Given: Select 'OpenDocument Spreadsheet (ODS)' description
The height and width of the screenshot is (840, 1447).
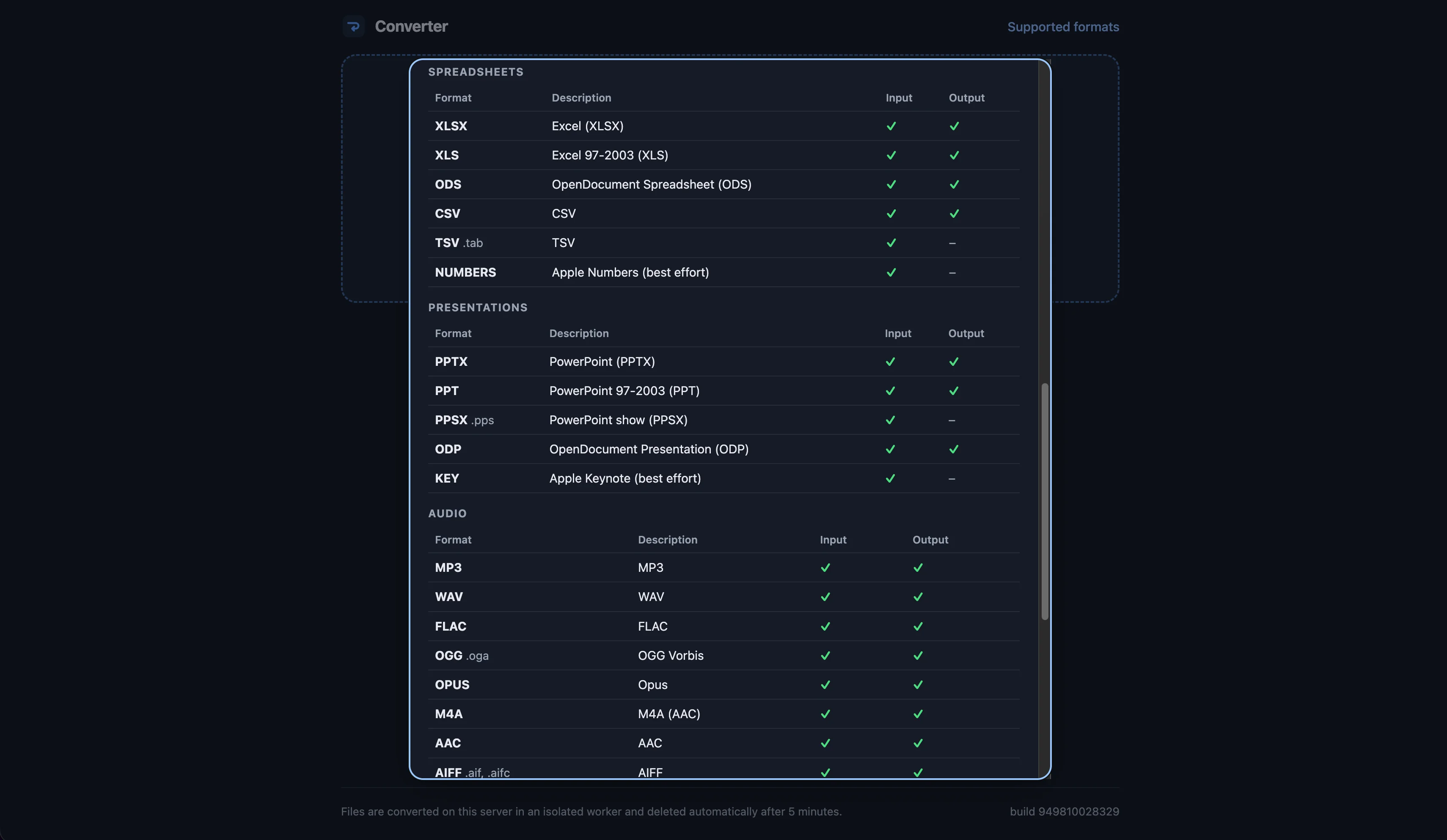Looking at the screenshot, I should pyautogui.click(x=651, y=184).
